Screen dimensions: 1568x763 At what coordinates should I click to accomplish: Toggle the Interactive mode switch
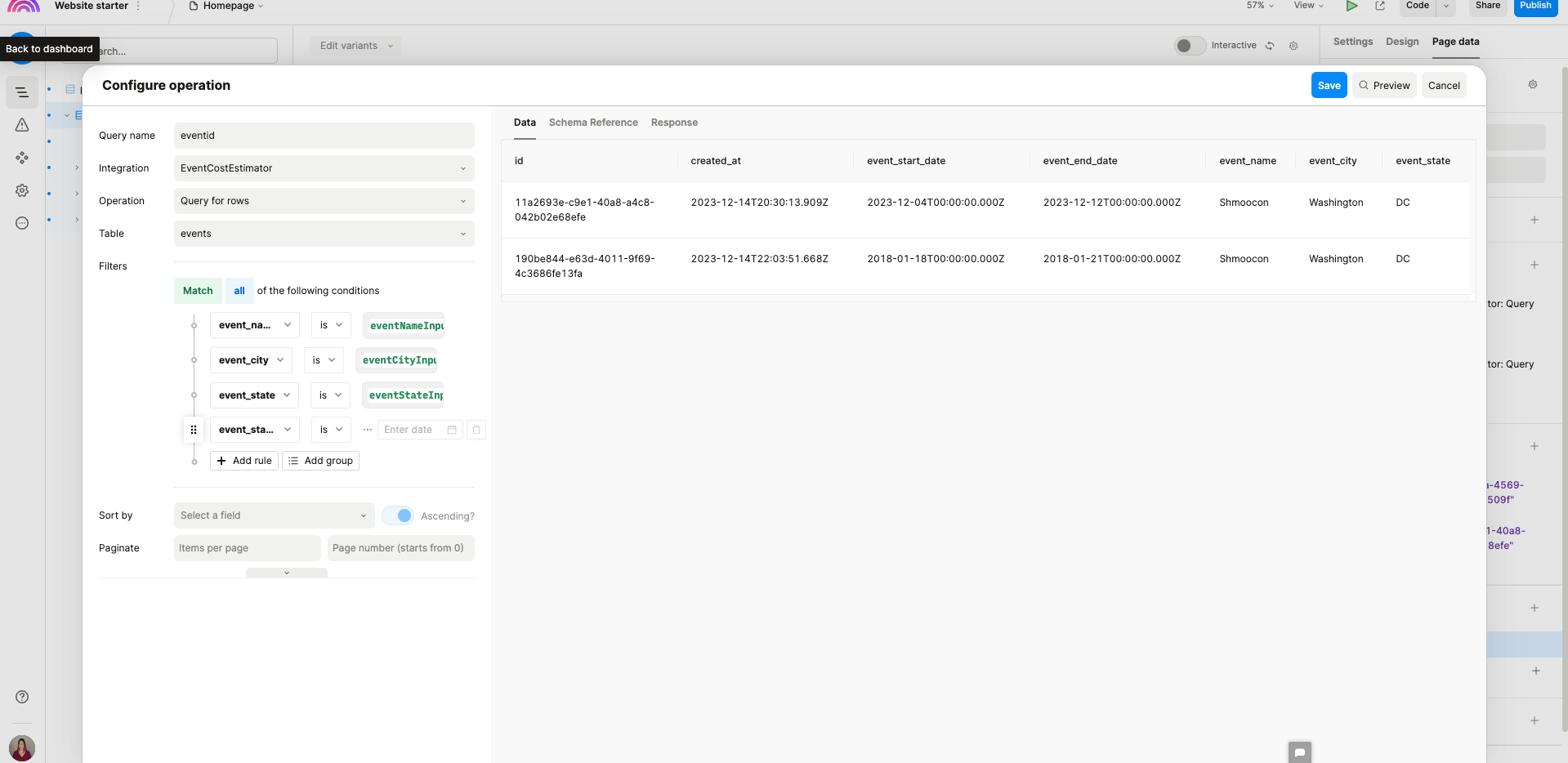[x=1190, y=46]
